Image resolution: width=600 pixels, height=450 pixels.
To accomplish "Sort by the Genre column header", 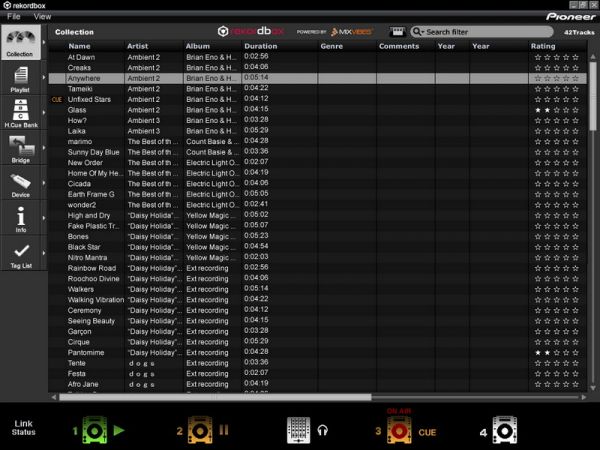I will pyautogui.click(x=332, y=46).
